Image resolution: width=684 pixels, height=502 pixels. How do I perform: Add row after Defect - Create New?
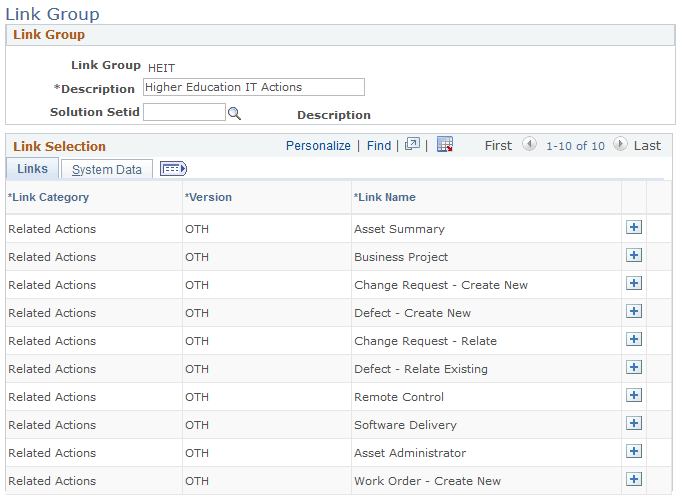click(634, 311)
